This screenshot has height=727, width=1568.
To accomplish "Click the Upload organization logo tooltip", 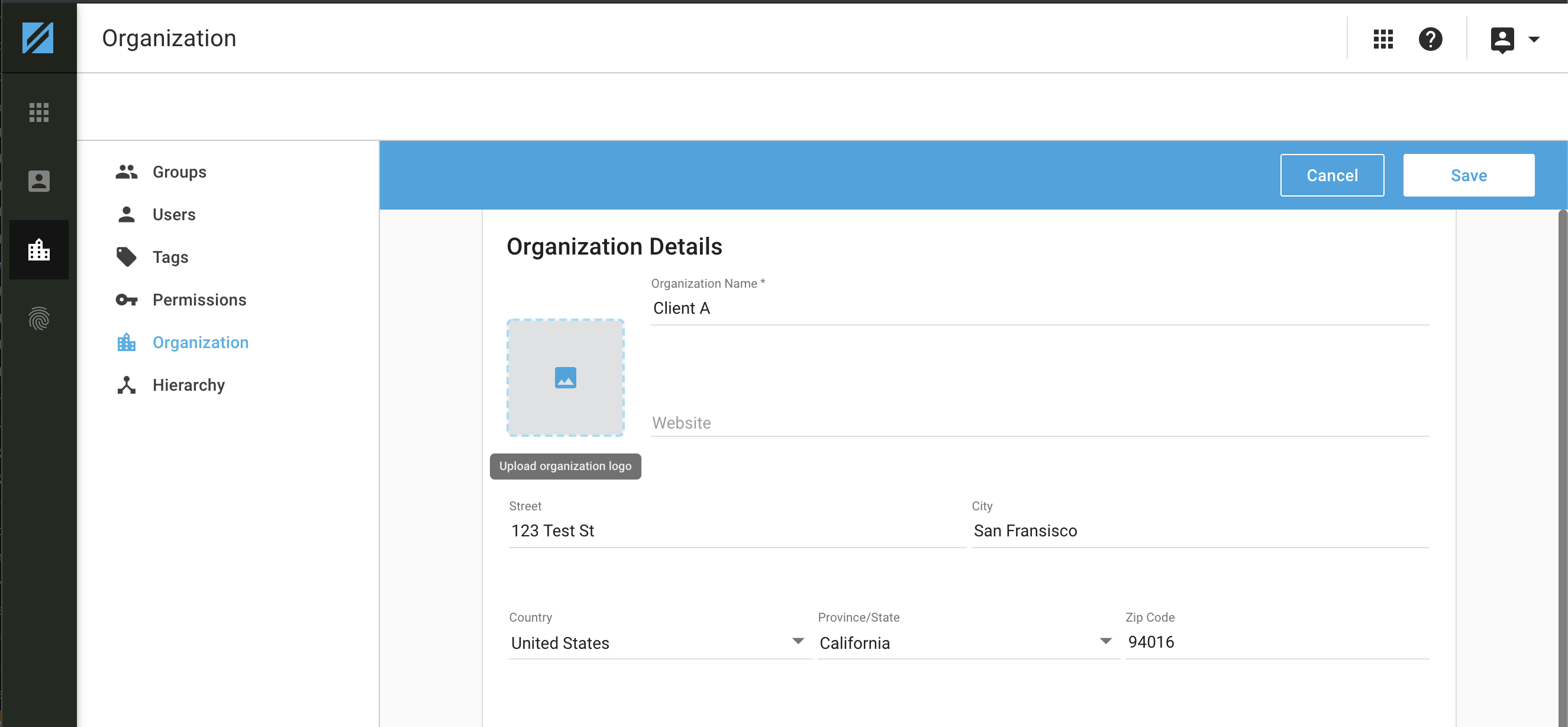I will pos(566,467).
